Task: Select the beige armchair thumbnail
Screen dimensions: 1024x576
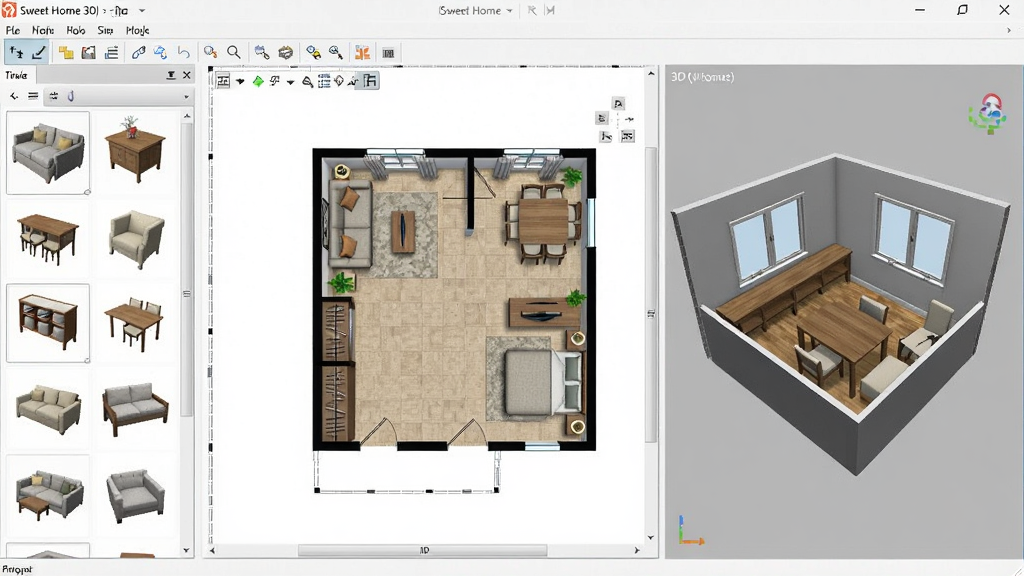Action: tap(135, 239)
